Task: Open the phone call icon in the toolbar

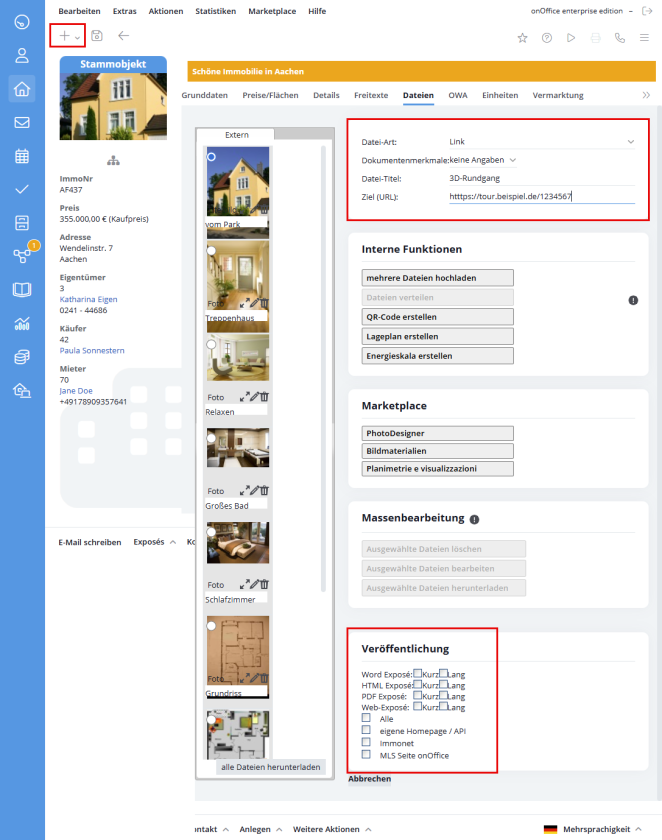Action: [x=620, y=37]
